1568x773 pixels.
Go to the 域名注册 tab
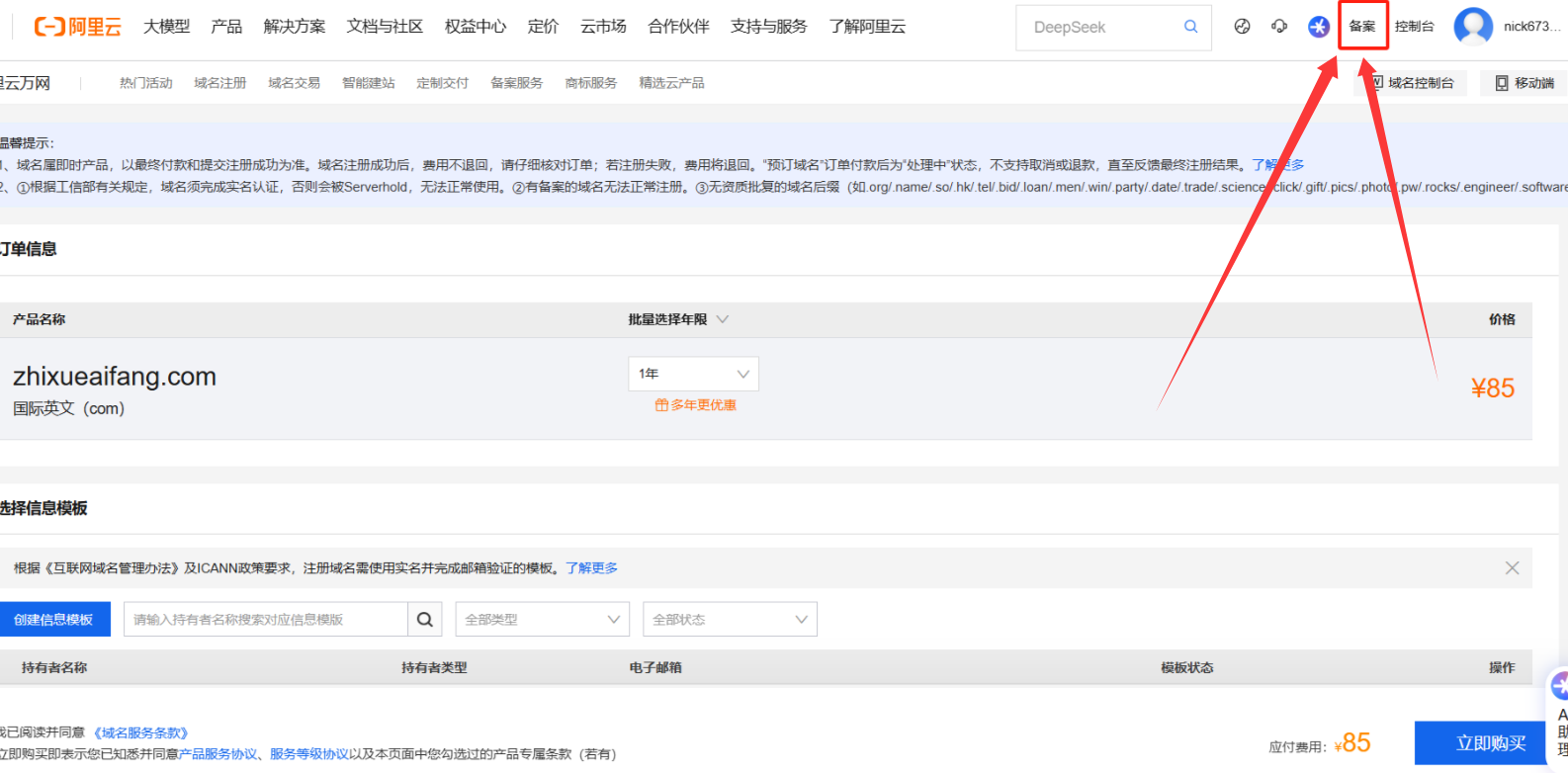pos(219,83)
